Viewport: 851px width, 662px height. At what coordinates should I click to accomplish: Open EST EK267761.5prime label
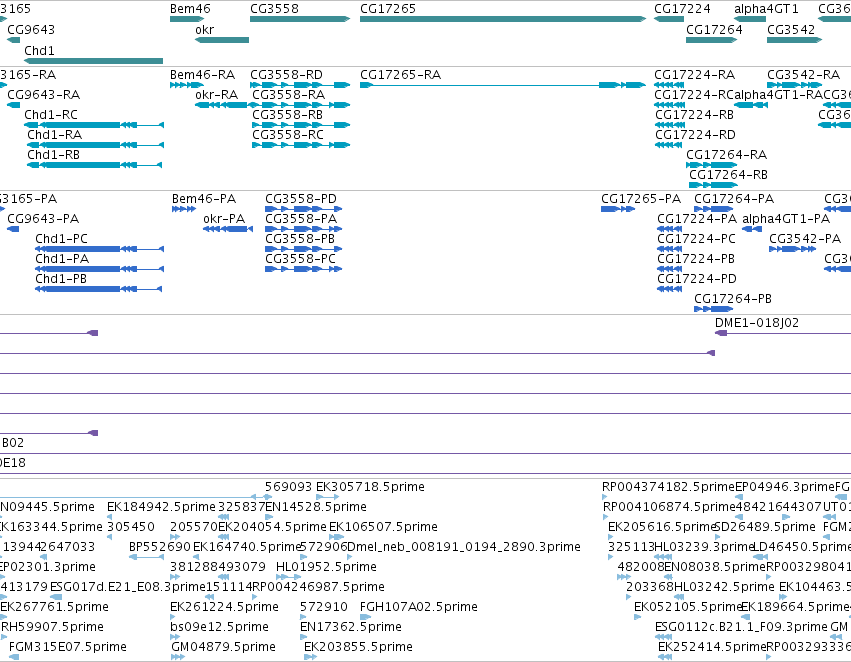[x=54, y=607]
